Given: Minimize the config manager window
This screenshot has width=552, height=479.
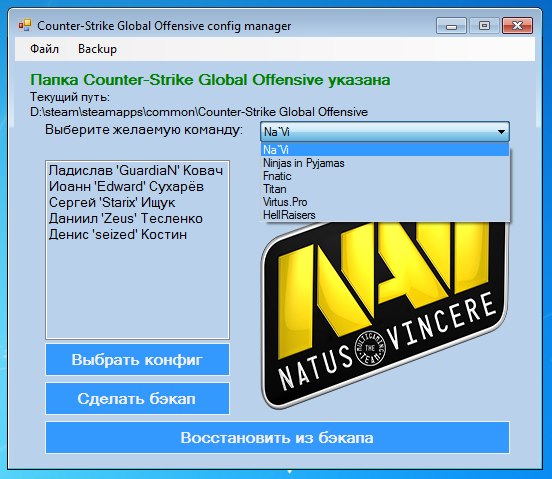Looking at the screenshot, I should point(451,26).
